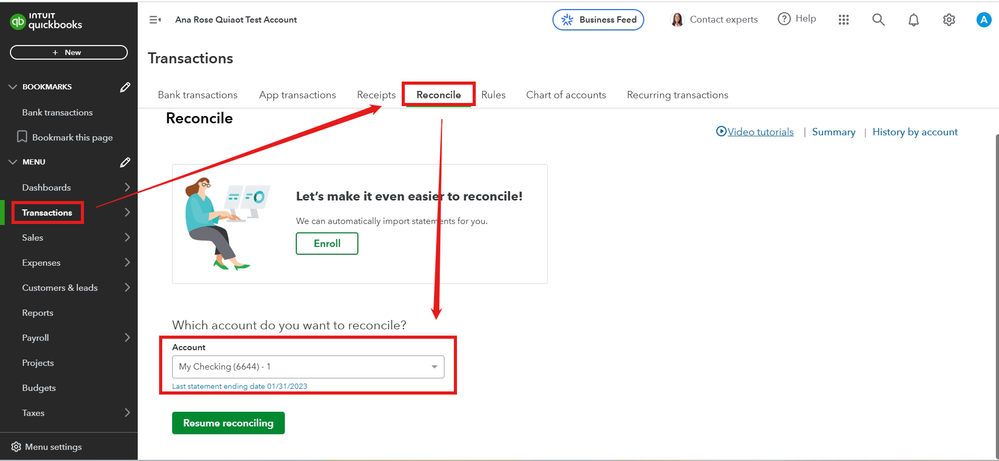Click the Bookmark this page icon
This screenshot has width=999, height=461.
pyautogui.click(x=22, y=138)
